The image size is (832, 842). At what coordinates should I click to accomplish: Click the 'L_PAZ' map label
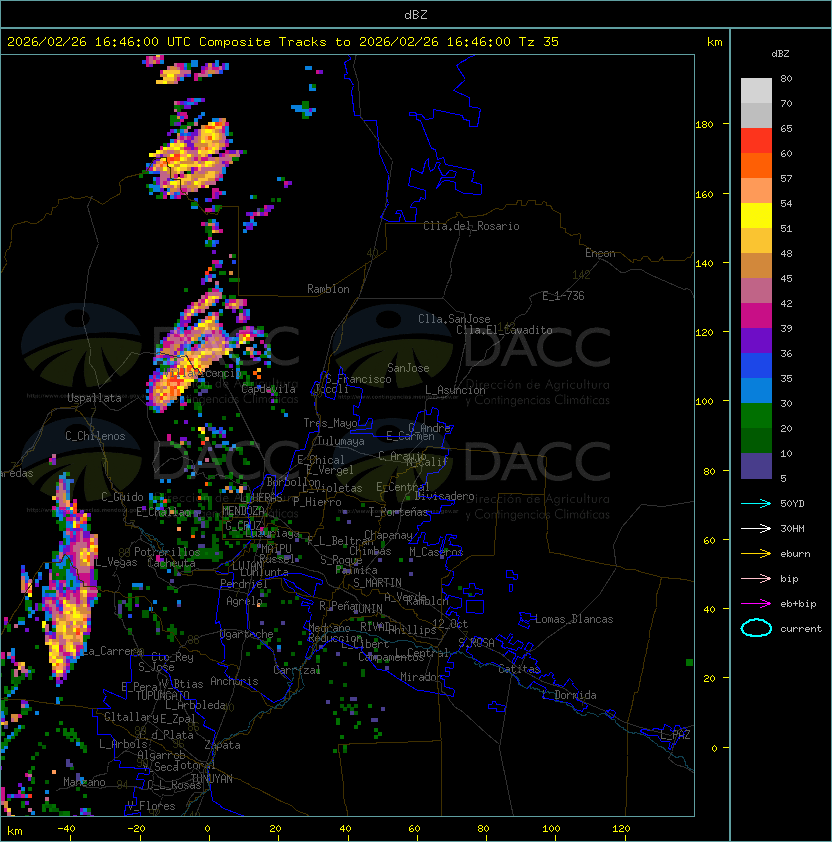675,735
